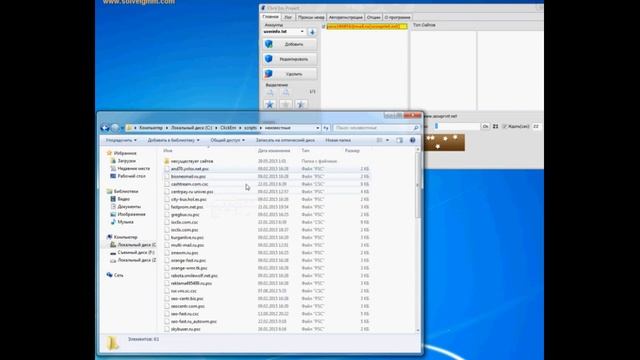Viewport: 640px width, 360px height.
Task: Click the ClickEm segment in address breadcrumb
Action: pos(228,128)
